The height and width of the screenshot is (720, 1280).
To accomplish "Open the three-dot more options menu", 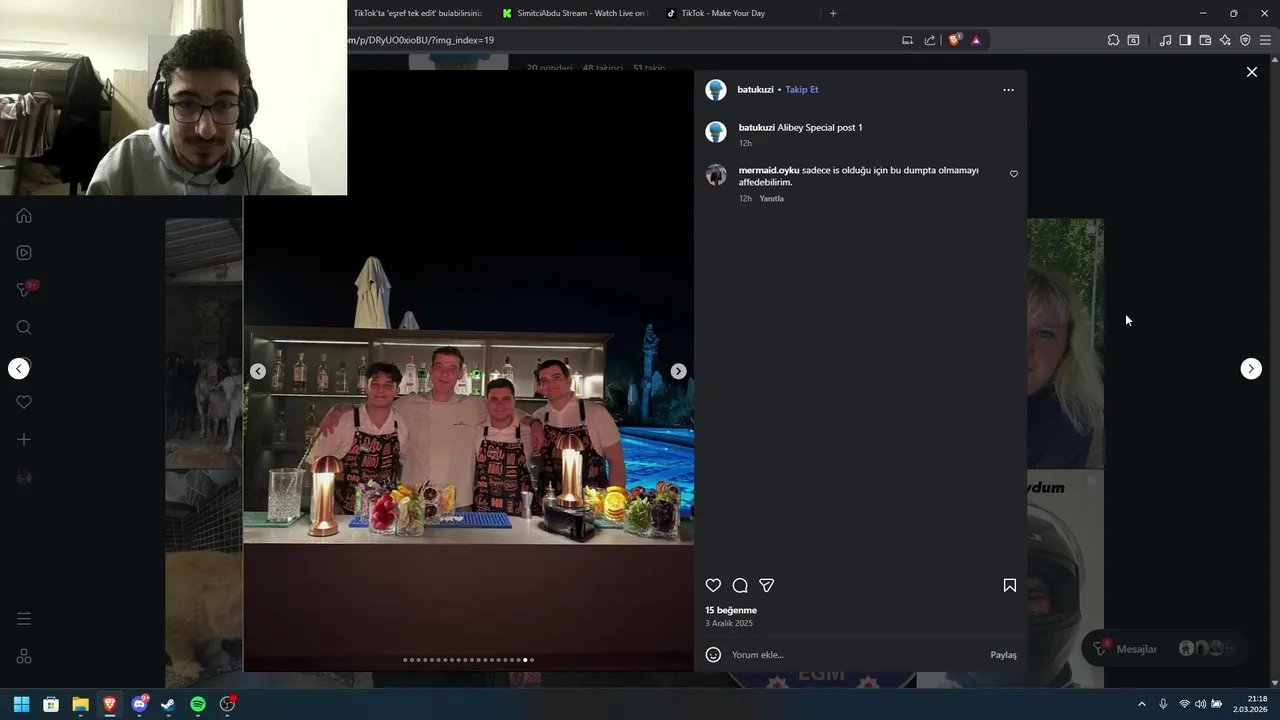I will coord(1008,90).
